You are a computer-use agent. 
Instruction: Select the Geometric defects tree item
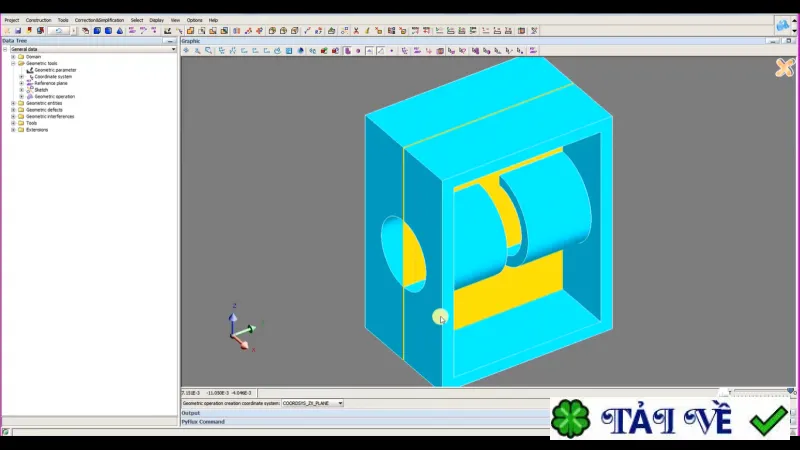click(44, 110)
